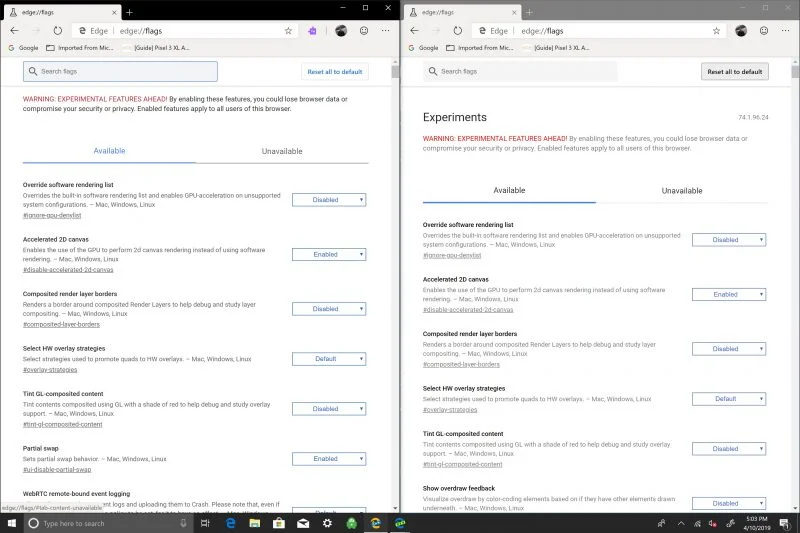Open Windows Start menu

12,523
